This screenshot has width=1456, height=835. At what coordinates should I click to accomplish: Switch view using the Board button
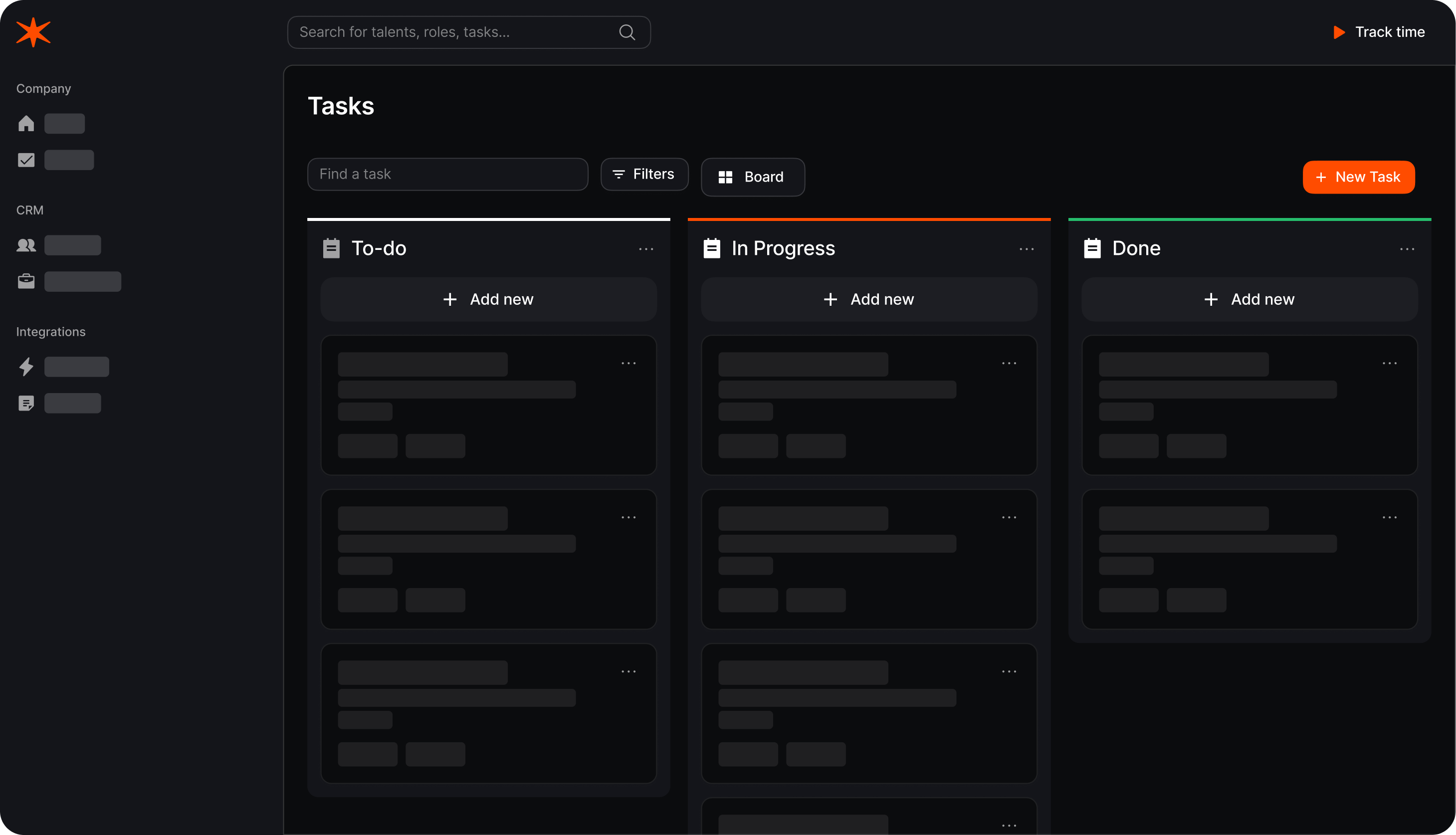752,177
